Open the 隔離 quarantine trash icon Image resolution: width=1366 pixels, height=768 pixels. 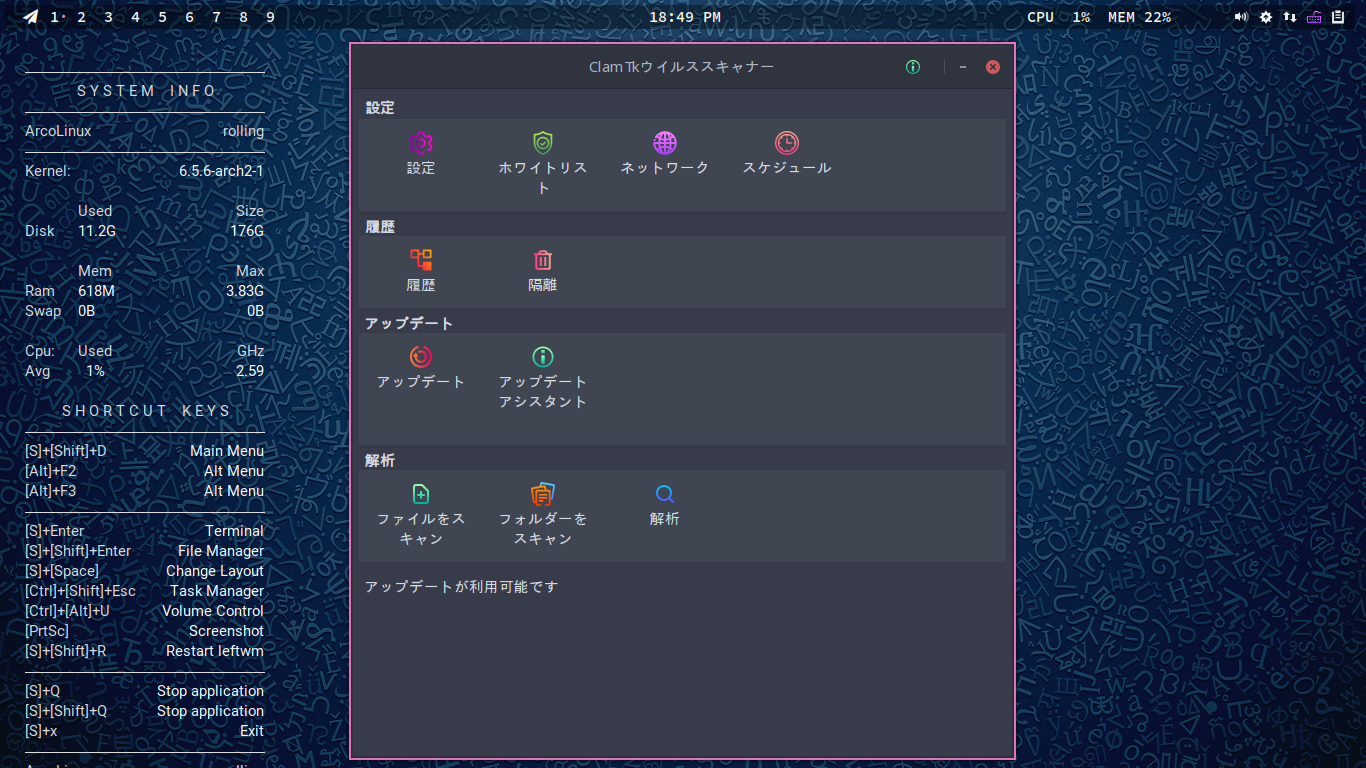tap(543, 260)
